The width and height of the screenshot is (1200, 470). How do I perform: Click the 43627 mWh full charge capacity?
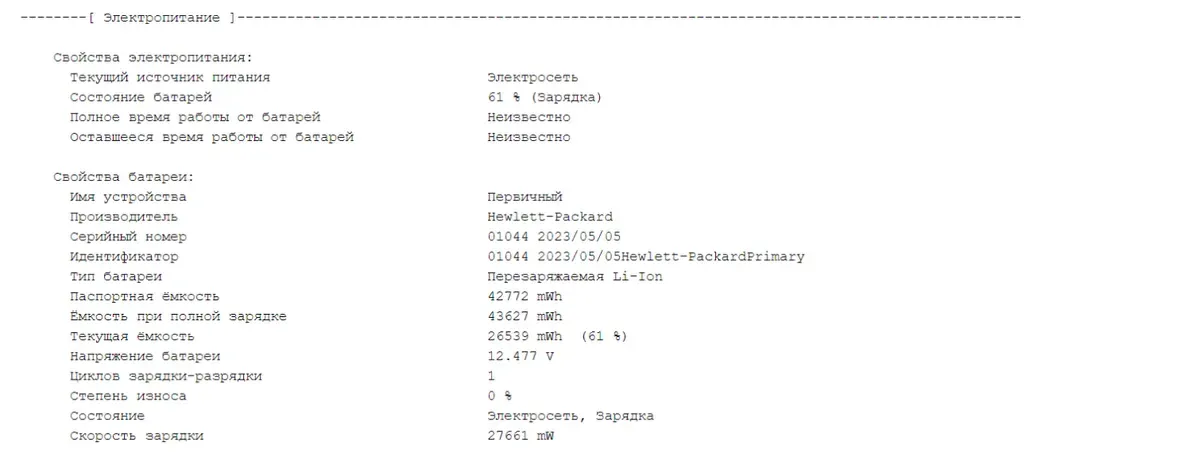coord(525,317)
